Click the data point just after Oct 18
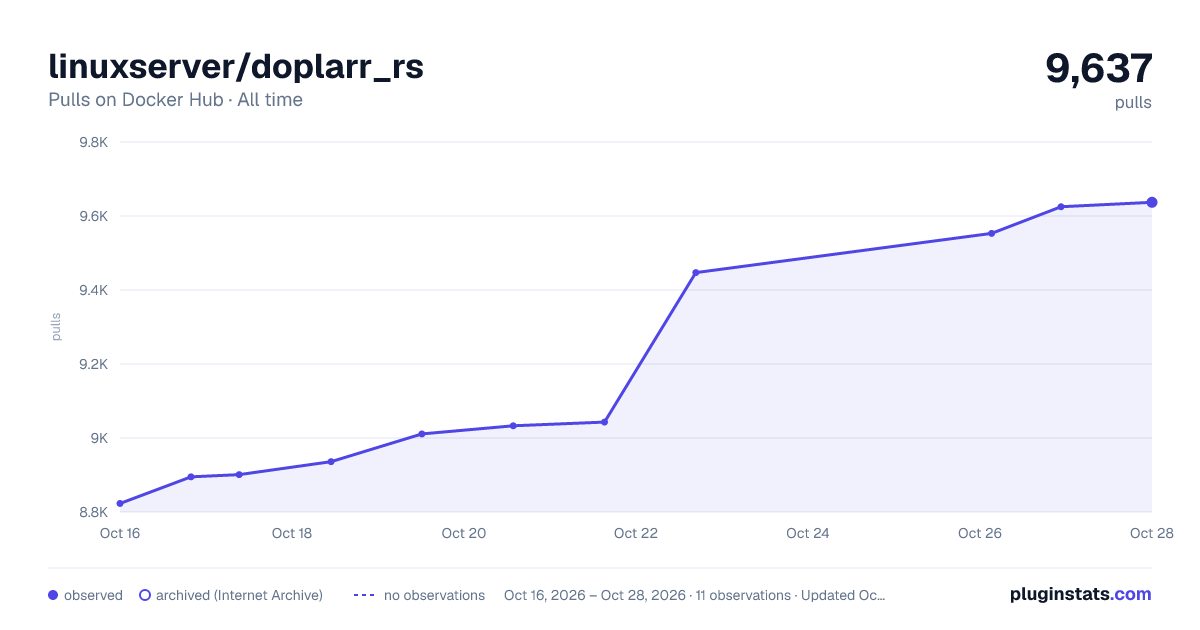1200x630 pixels. point(331,461)
